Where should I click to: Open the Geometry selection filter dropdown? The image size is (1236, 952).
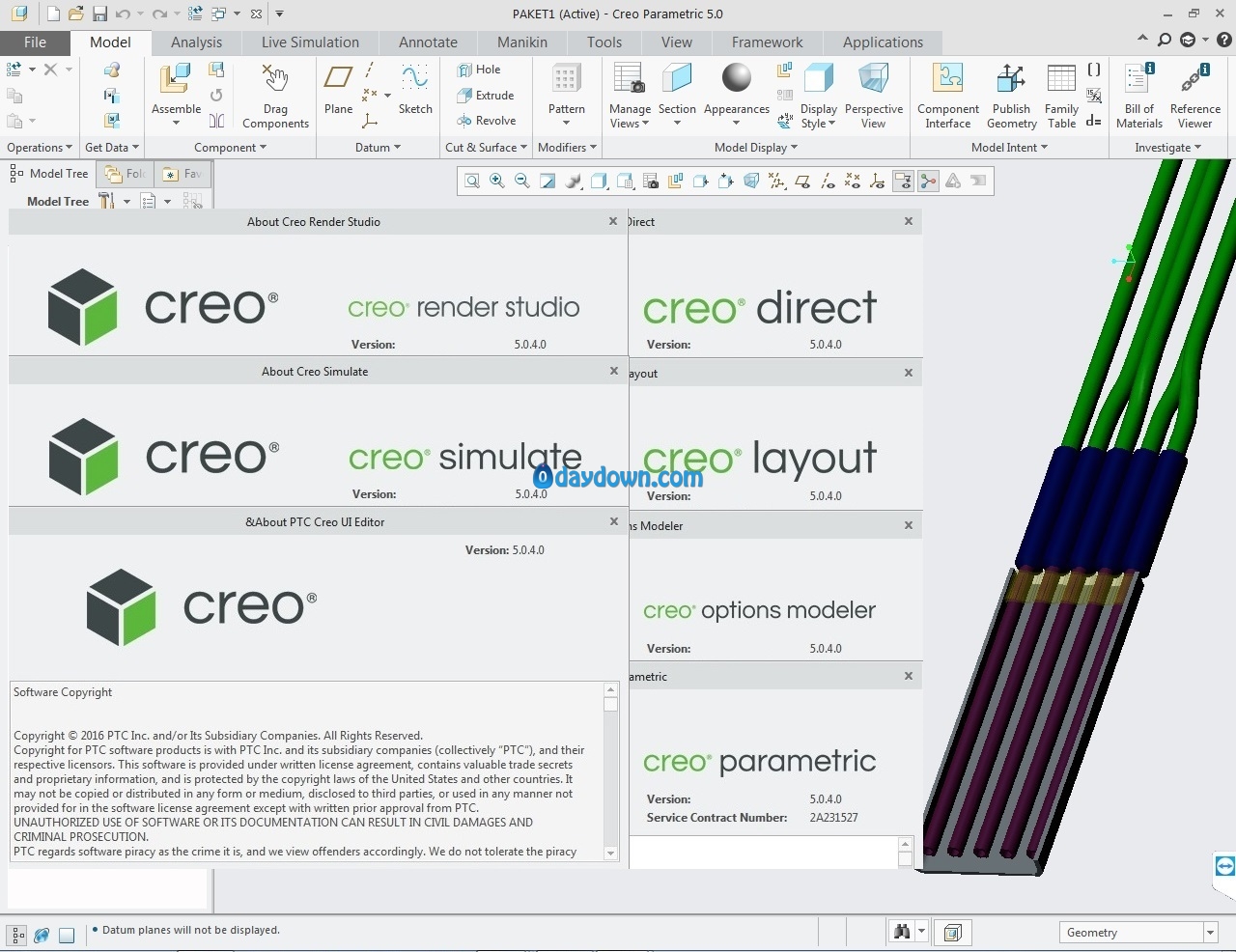(x=1210, y=933)
